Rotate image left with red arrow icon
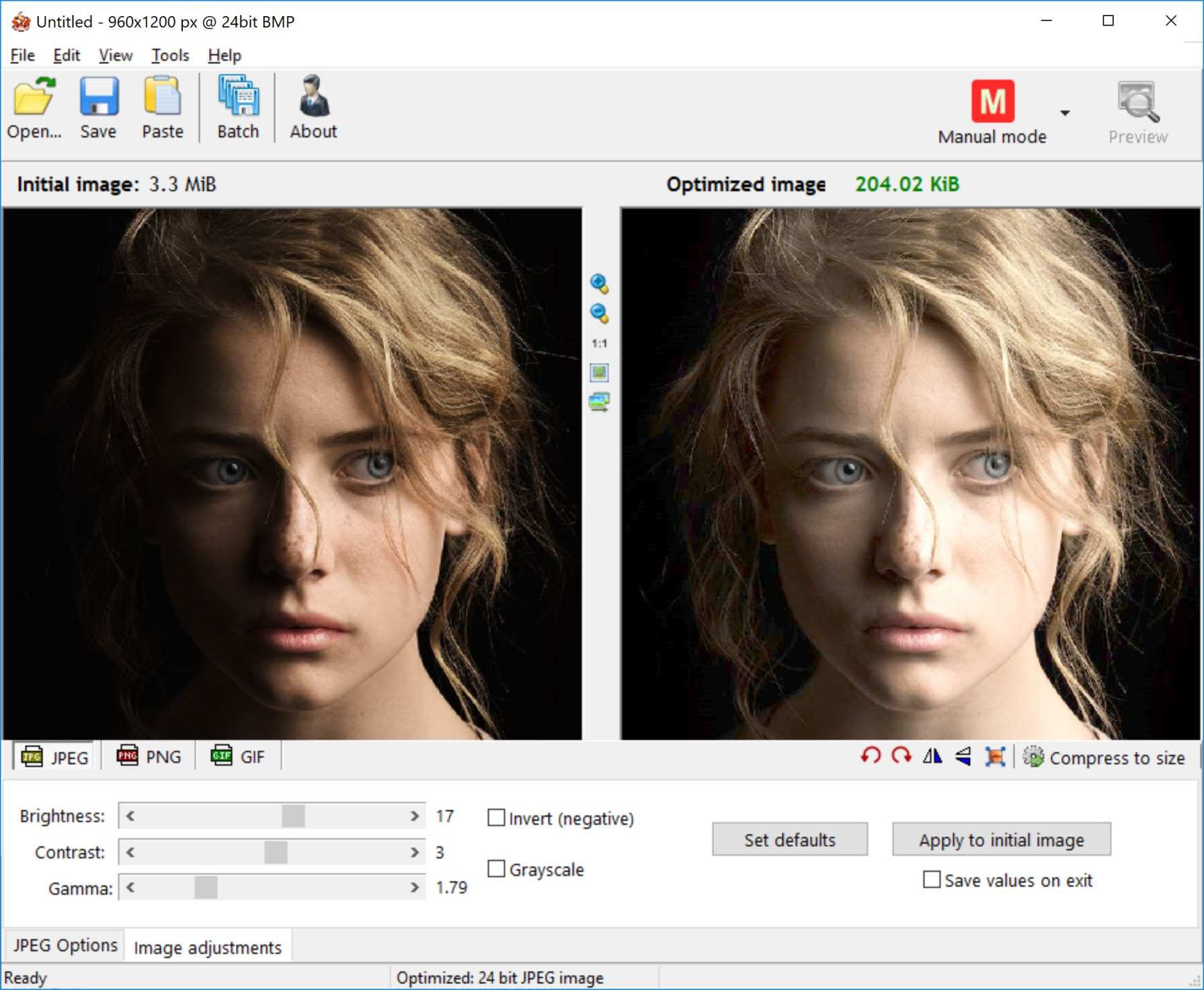The height and width of the screenshot is (990, 1204). 871,757
